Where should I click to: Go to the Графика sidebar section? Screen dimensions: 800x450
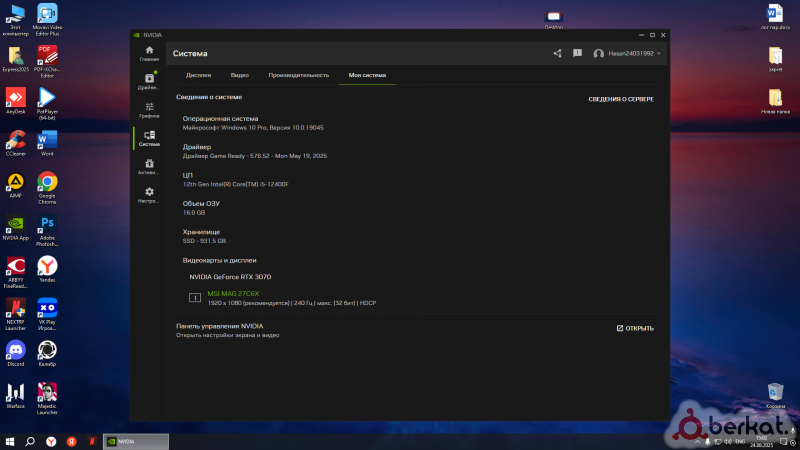coord(149,109)
